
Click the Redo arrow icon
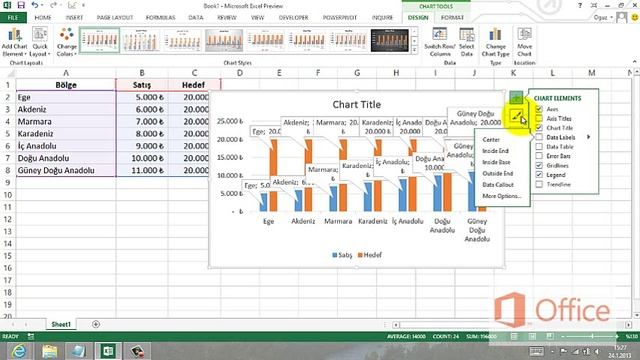tap(53, 5)
